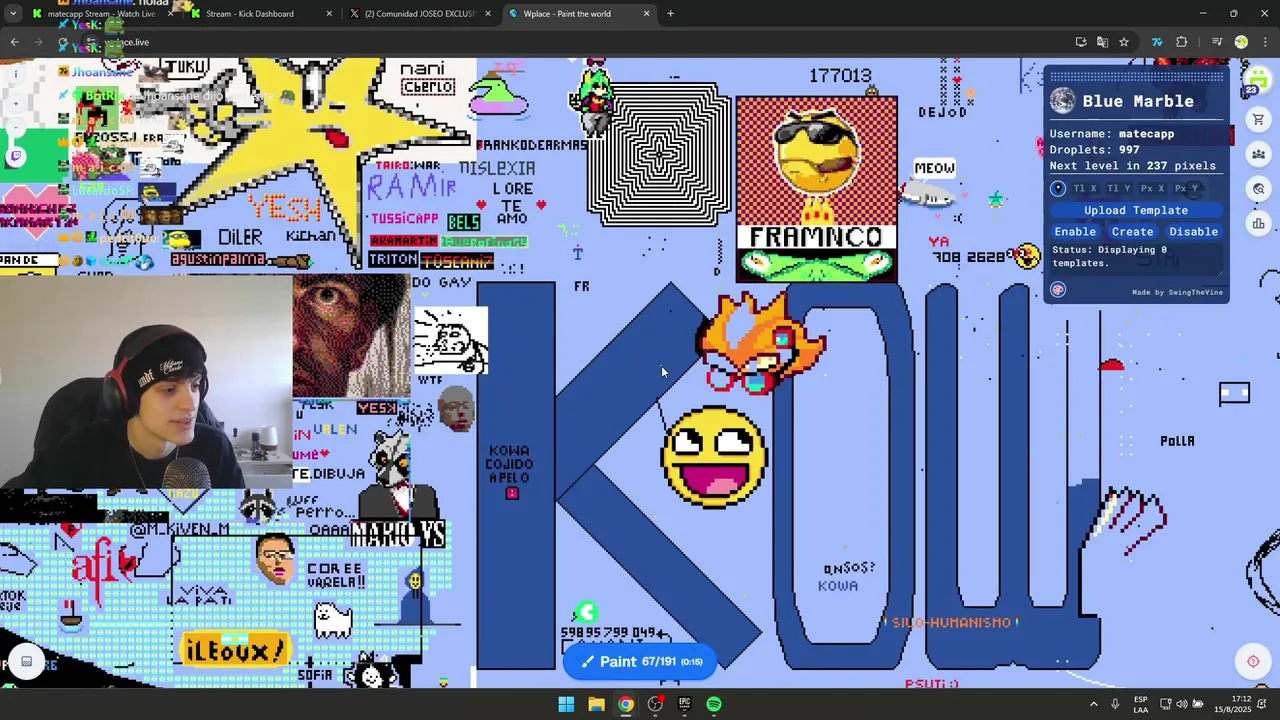Click the Blue Marble status text box
1280x720 pixels.
pyautogui.click(x=1136, y=258)
